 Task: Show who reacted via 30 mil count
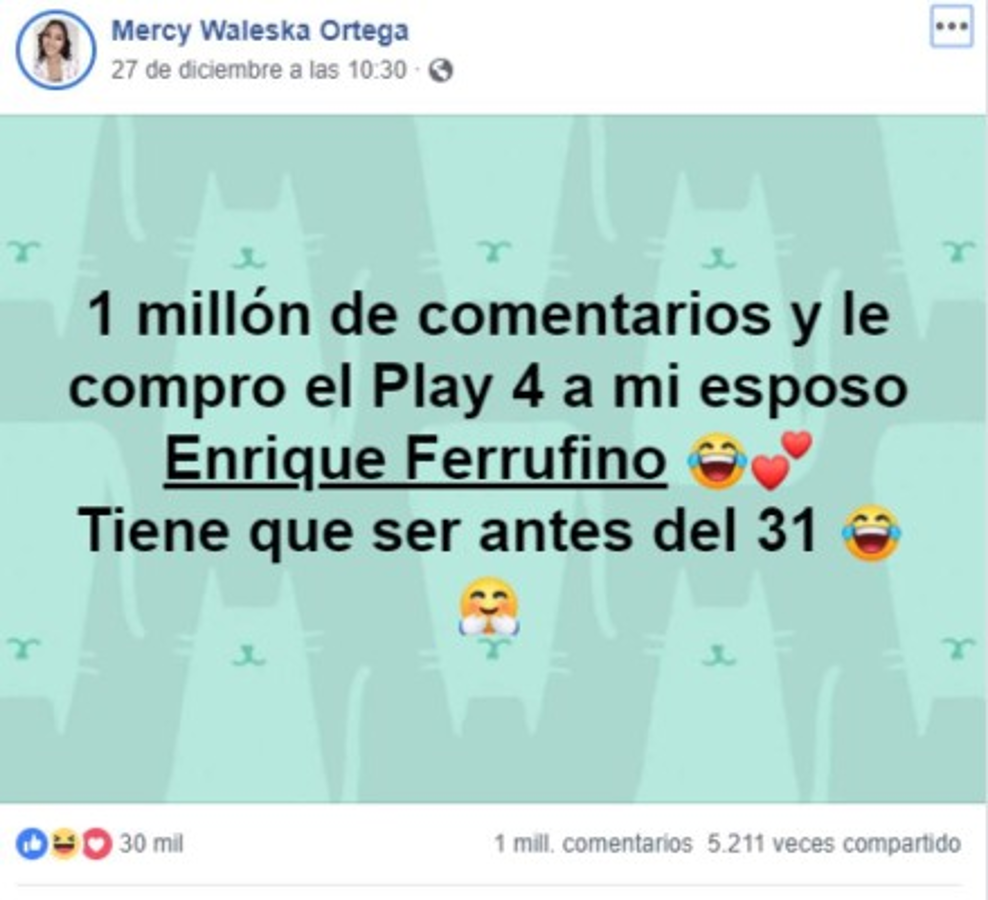pyautogui.click(x=151, y=843)
